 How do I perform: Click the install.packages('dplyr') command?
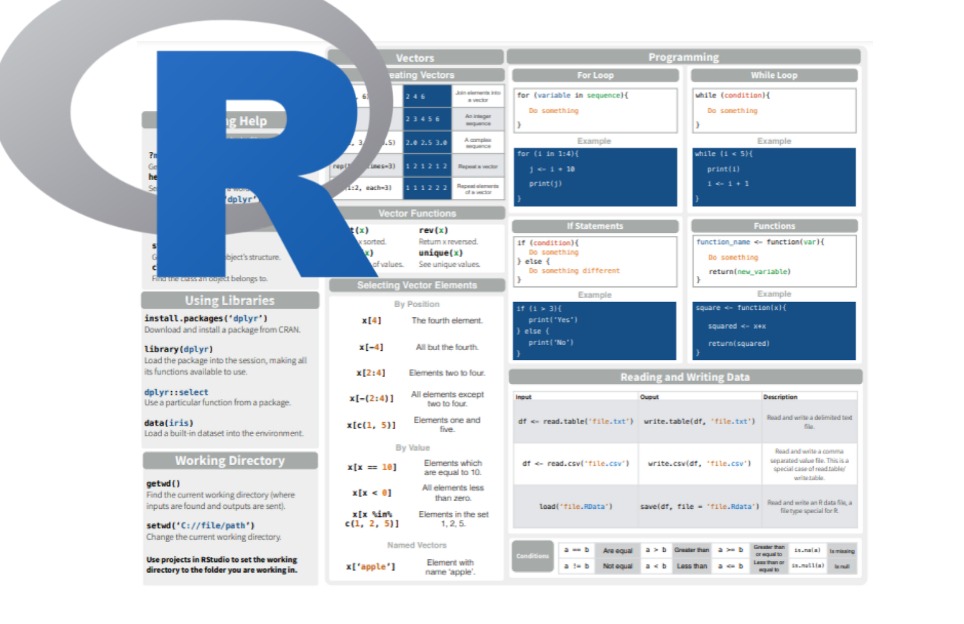[204, 317]
